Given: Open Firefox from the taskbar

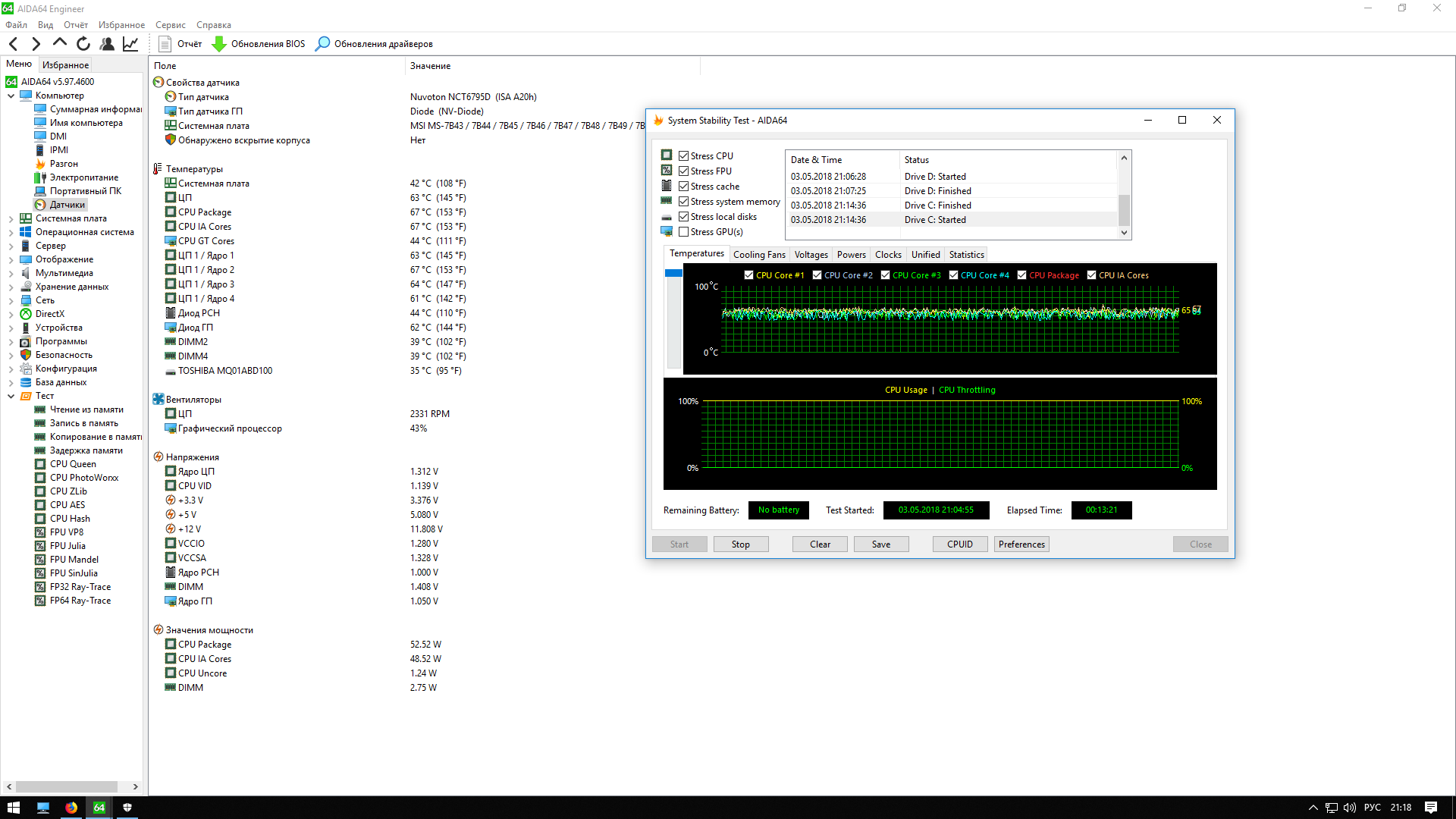Looking at the screenshot, I should click(71, 808).
